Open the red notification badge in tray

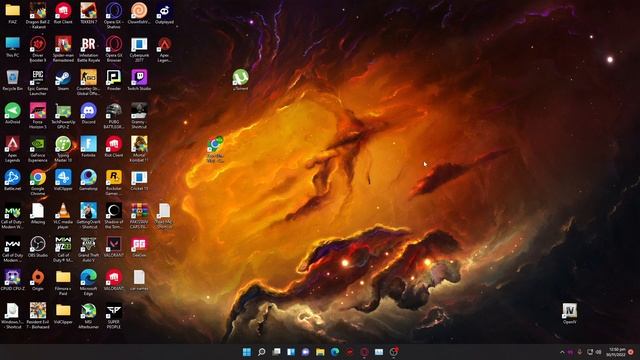point(631,352)
